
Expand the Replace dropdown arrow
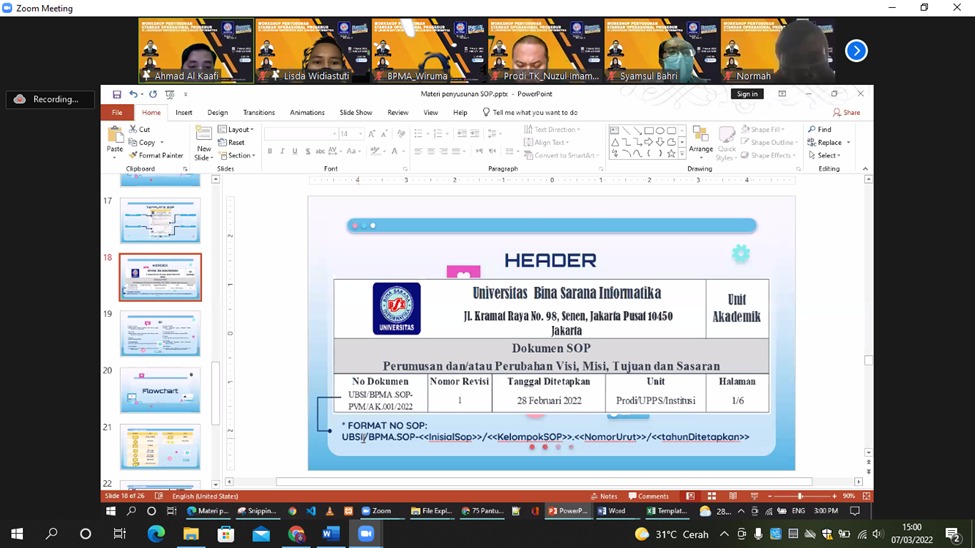click(x=848, y=142)
